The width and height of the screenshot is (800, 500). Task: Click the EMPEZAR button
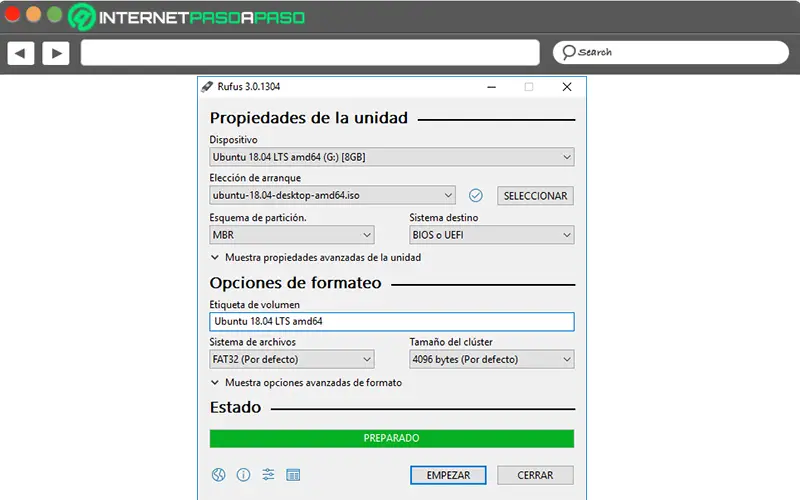(448, 475)
